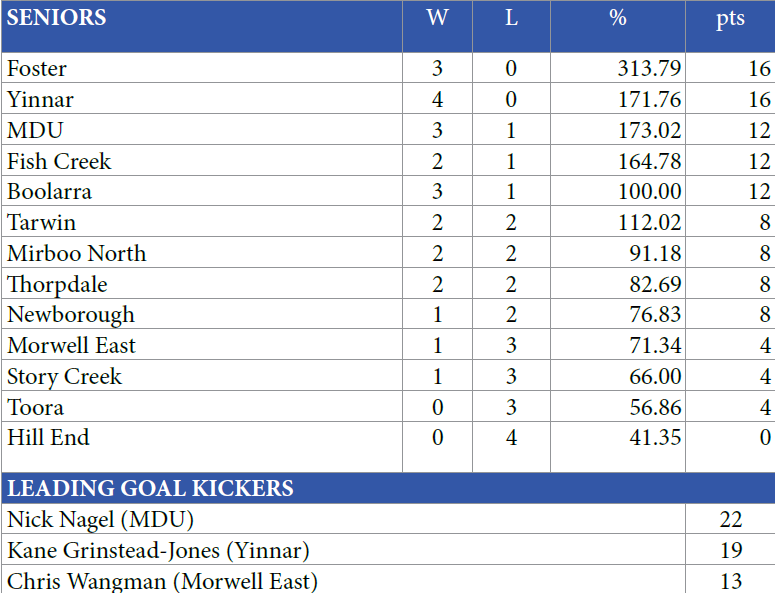
Task: Select Nick Nagel (MDU) goal kicker entry
Action: (x=100, y=520)
